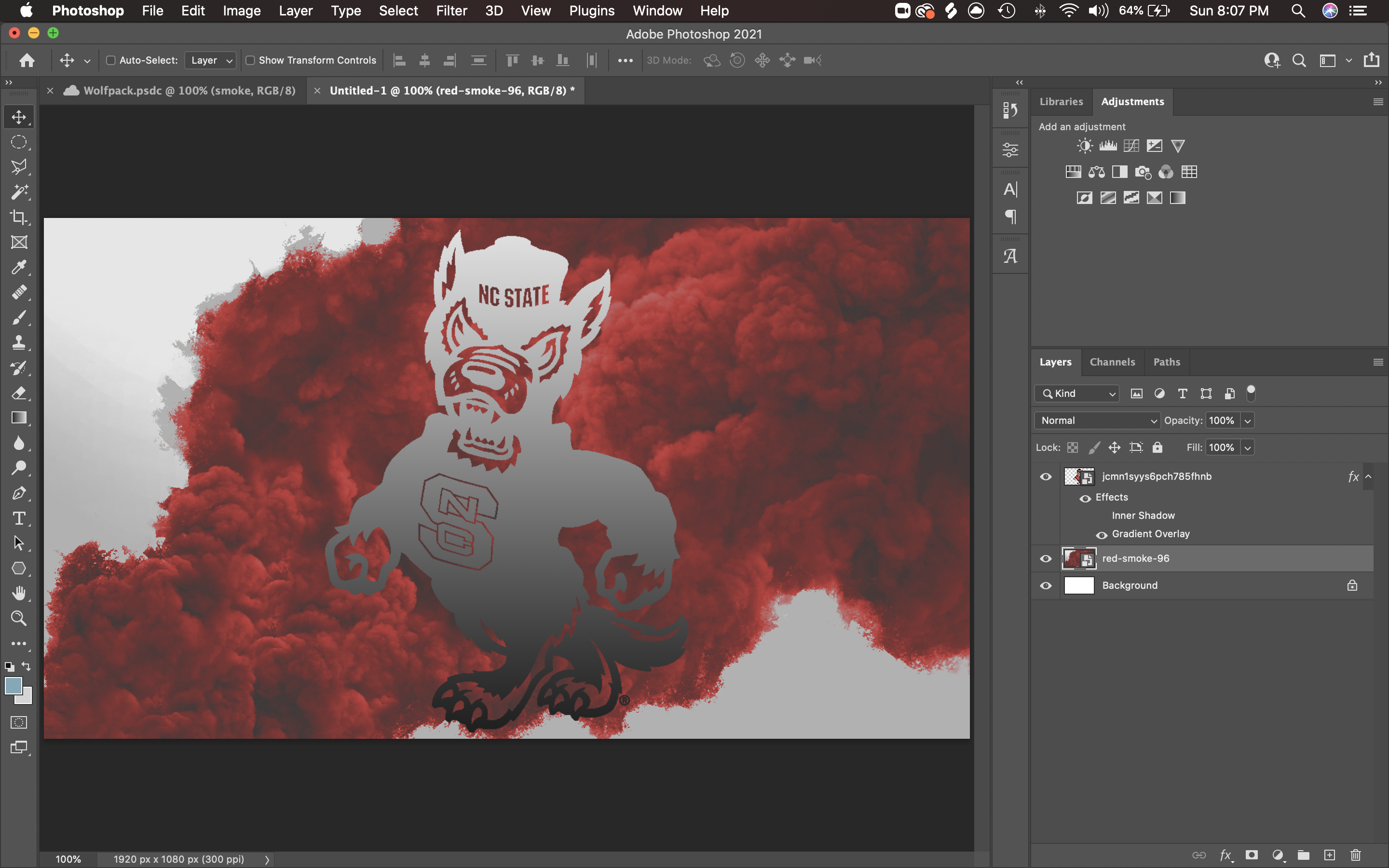Viewport: 1389px width, 868px height.
Task: Open the Auto-Select Layer dropdown
Action: point(210,60)
